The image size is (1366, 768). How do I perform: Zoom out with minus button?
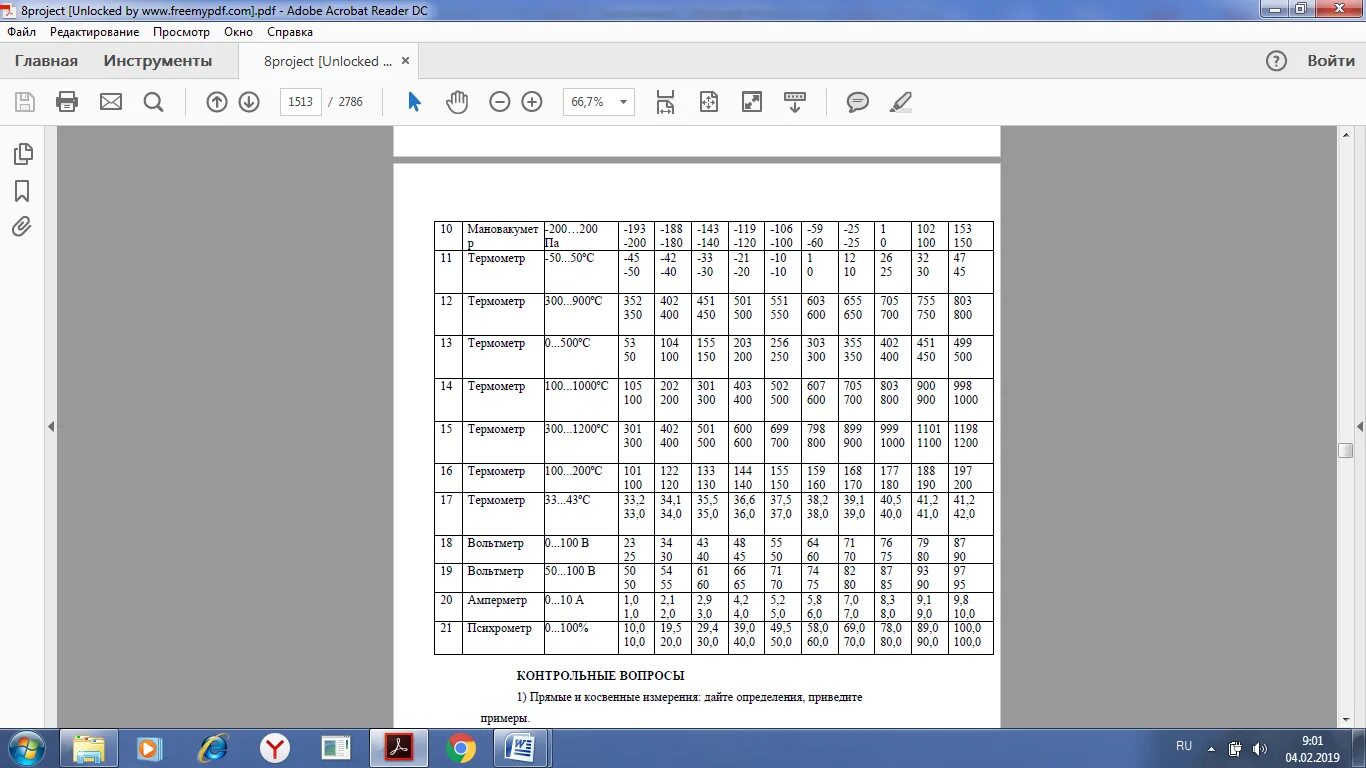500,102
